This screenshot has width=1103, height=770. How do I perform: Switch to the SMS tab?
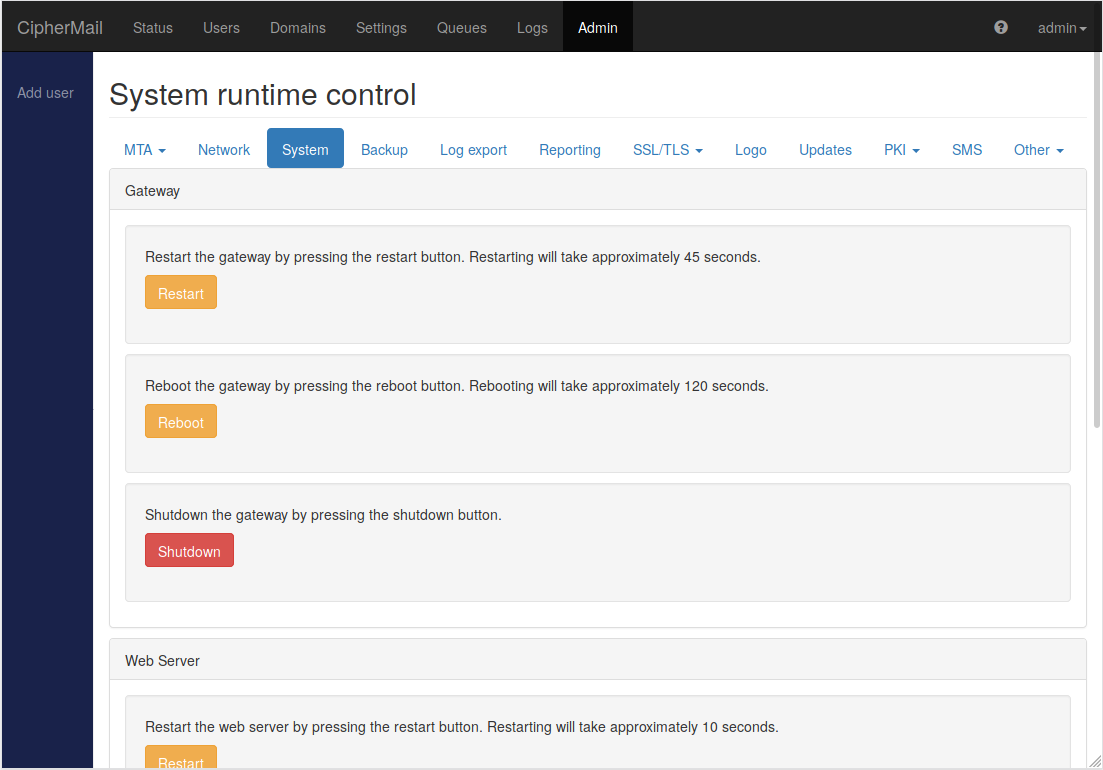pos(967,150)
